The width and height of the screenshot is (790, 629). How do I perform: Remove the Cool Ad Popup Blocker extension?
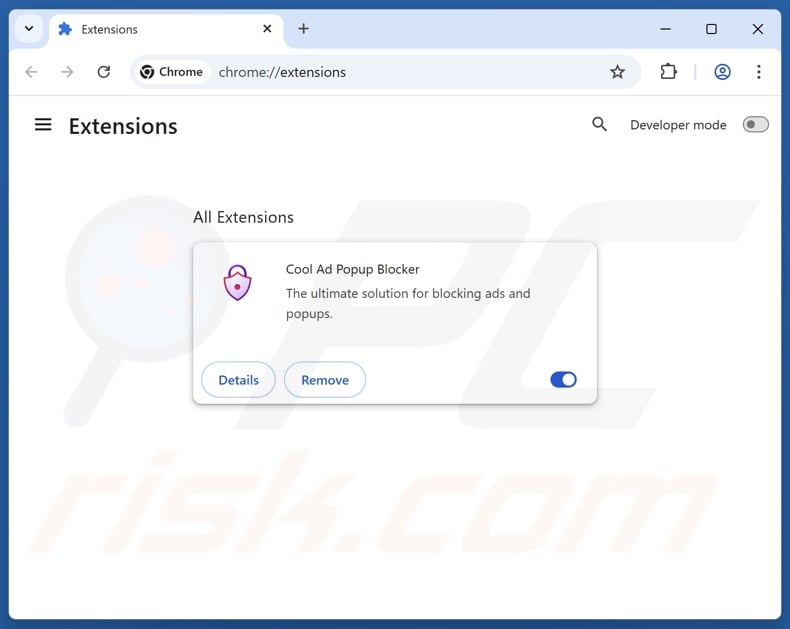coord(325,380)
